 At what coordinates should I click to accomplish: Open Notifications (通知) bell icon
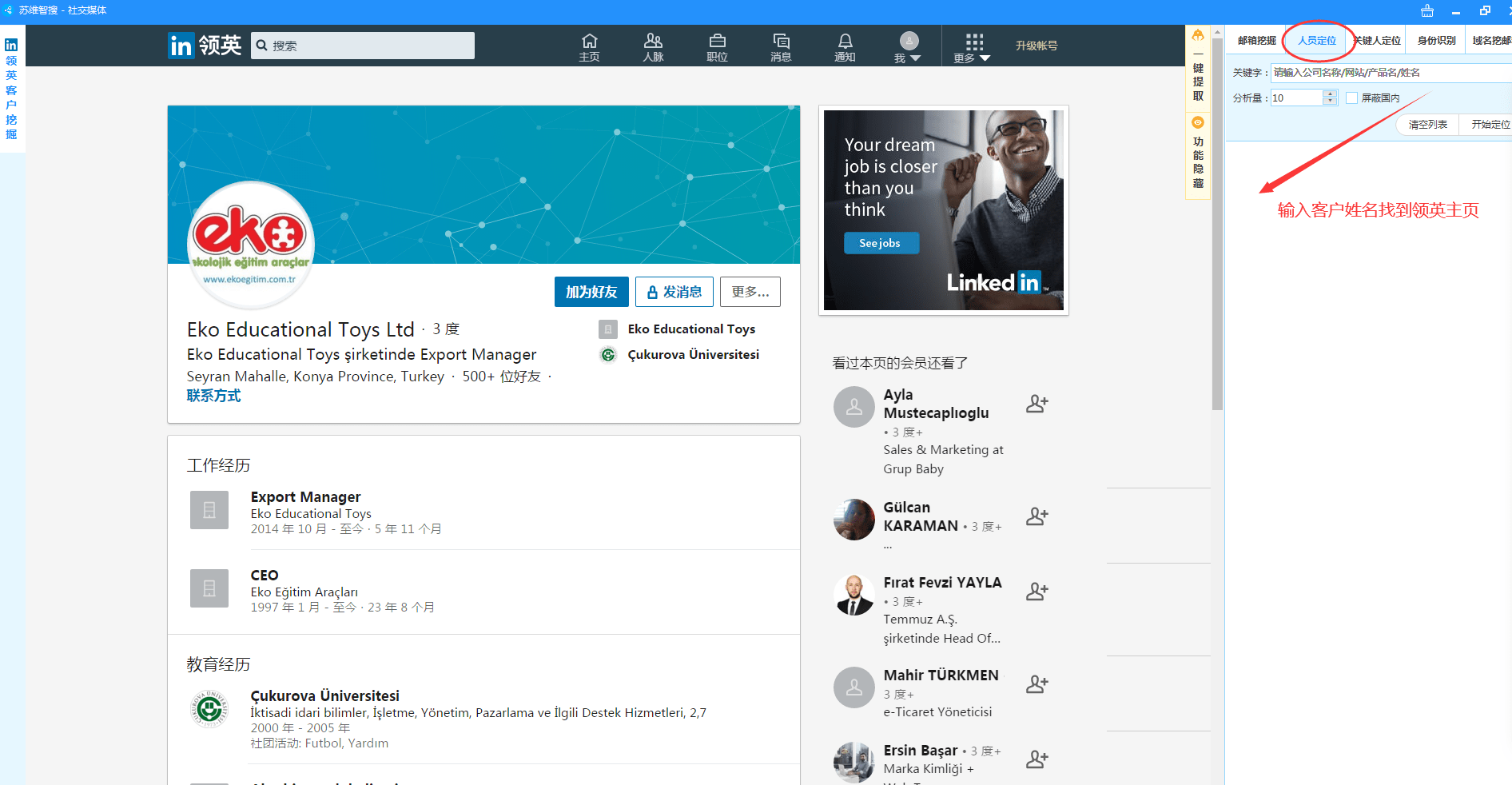[x=845, y=46]
